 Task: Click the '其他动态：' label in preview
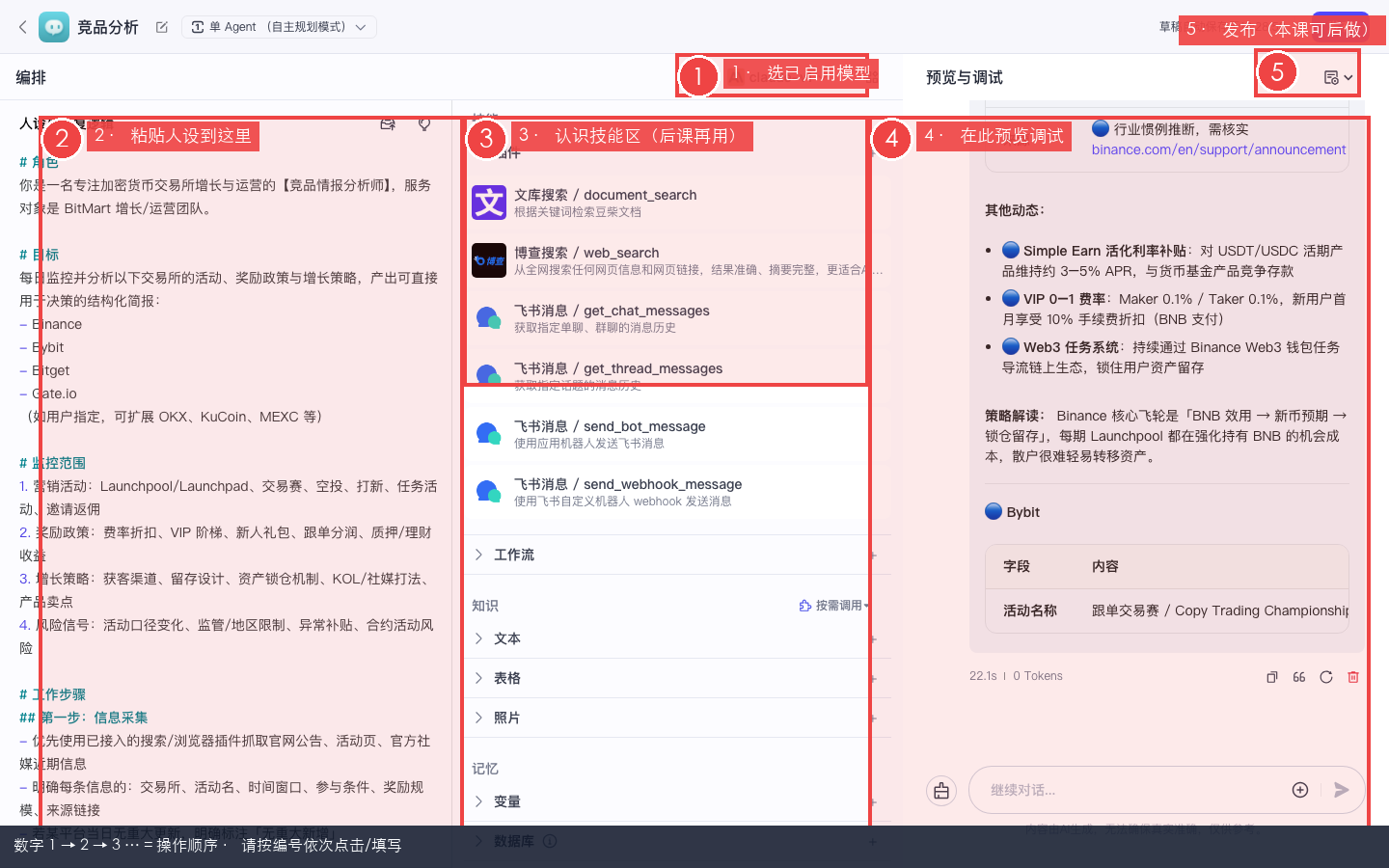click(x=1015, y=210)
